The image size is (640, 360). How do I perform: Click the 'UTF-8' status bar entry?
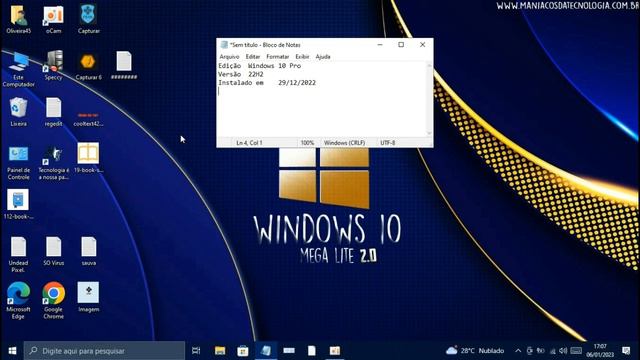point(388,143)
